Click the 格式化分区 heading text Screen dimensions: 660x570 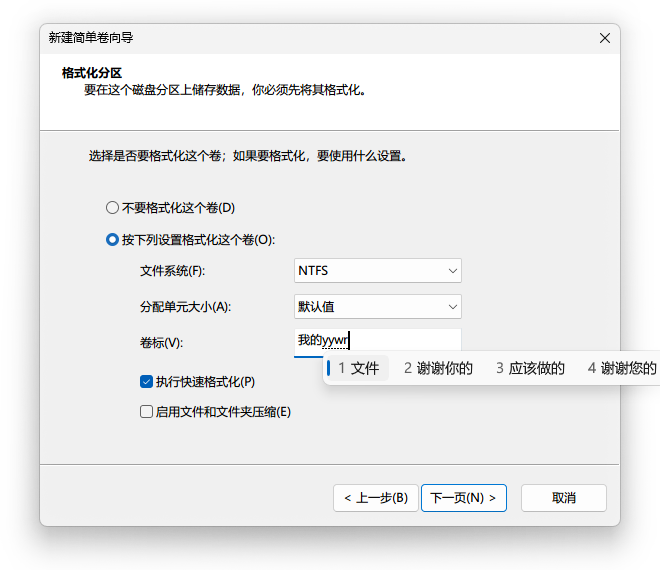(x=92, y=73)
